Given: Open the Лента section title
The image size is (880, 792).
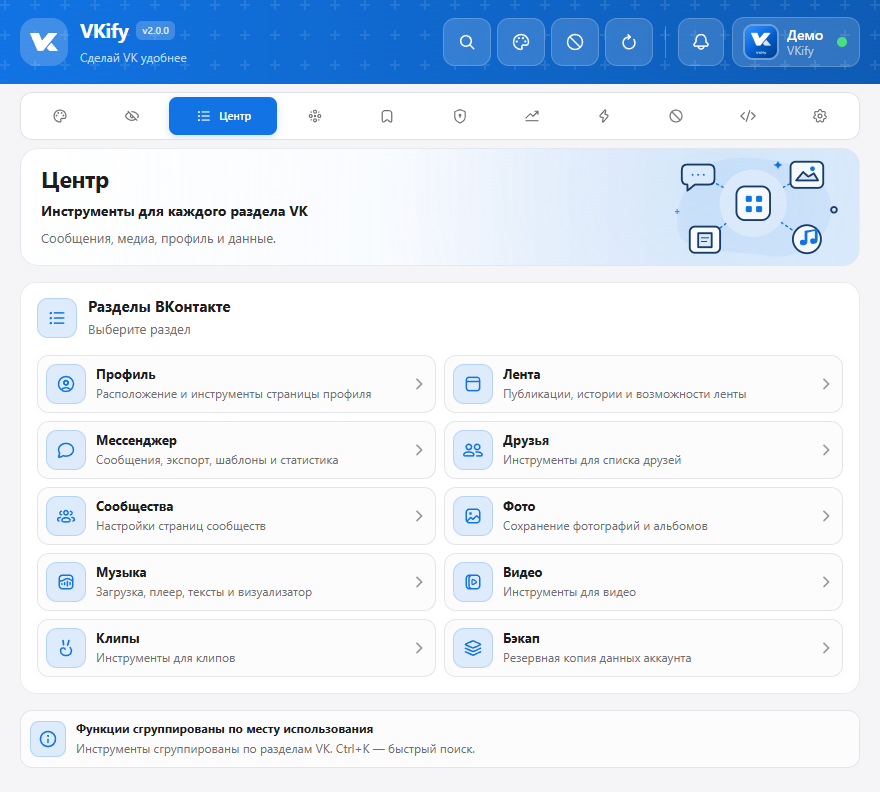Looking at the screenshot, I should click(x=521, y=374).
